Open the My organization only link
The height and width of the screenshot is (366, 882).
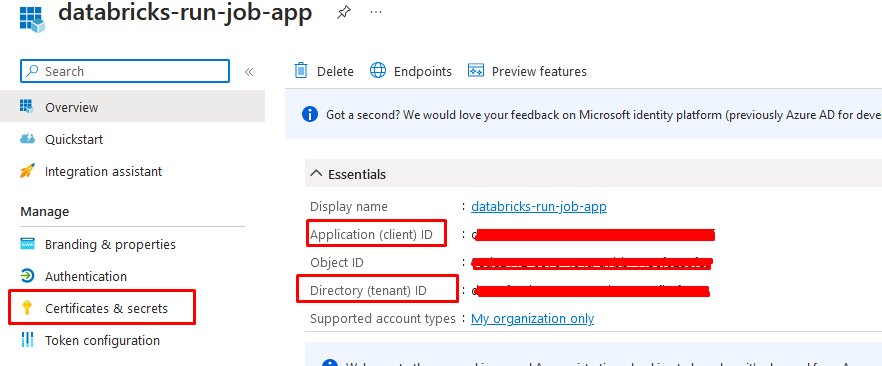coord(532,319)
